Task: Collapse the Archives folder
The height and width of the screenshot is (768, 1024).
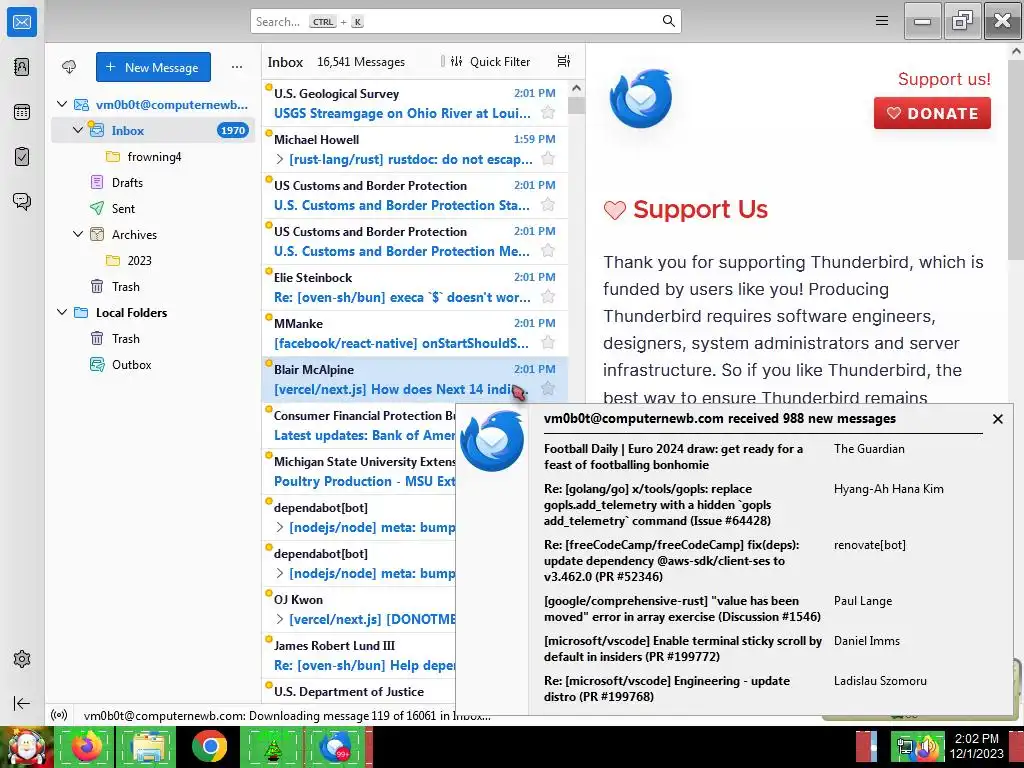Action: (78, 234)
